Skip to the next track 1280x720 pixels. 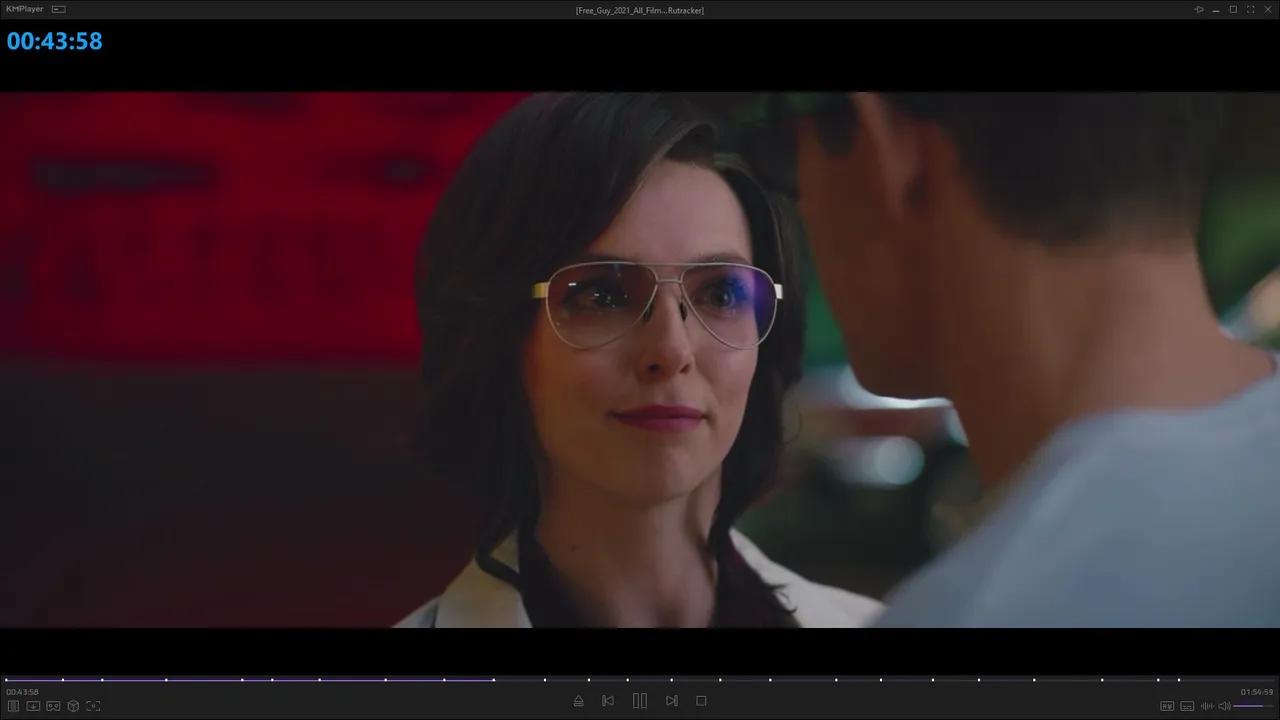pos(672,701)
